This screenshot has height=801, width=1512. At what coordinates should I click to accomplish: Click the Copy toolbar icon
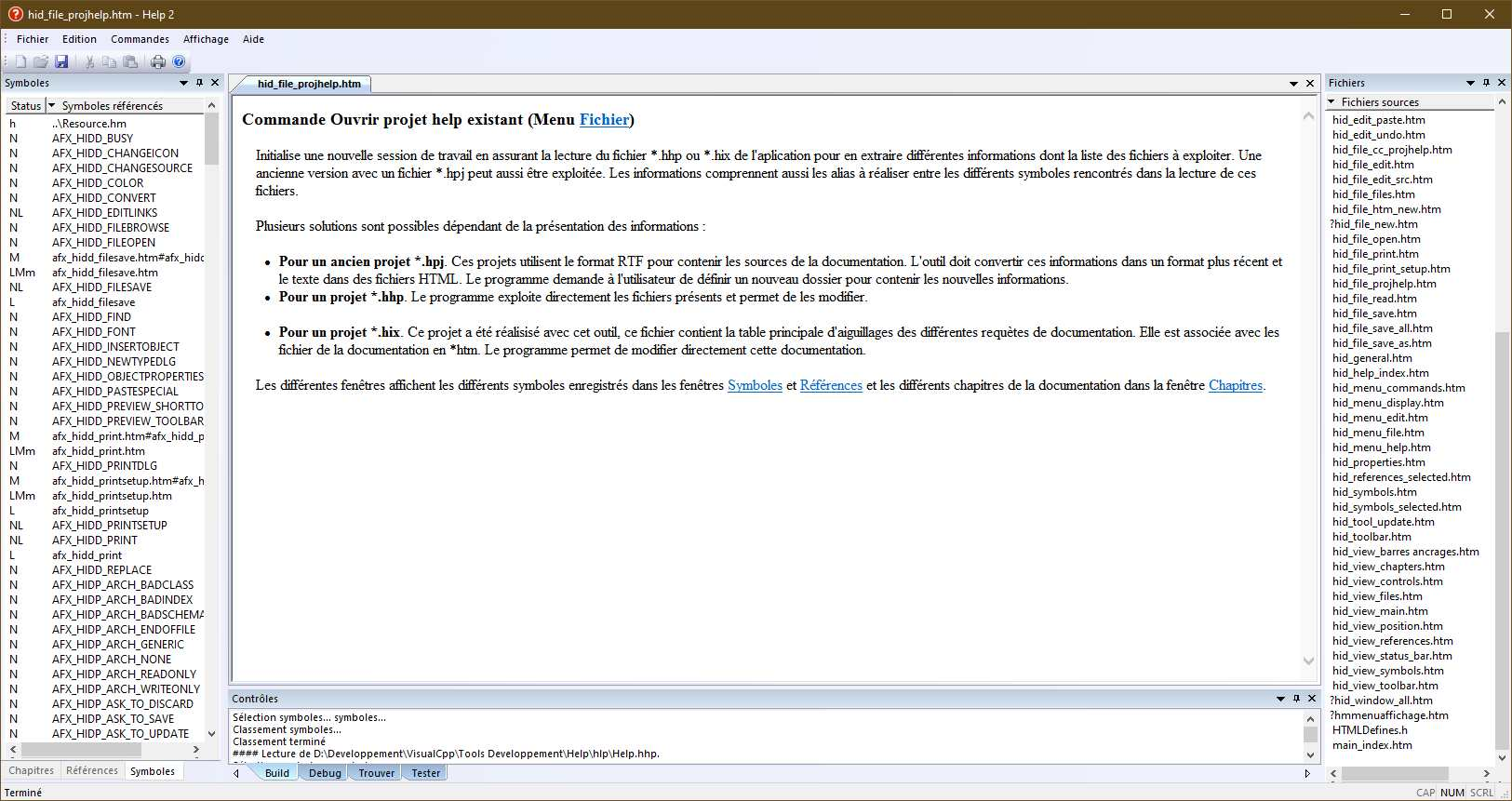pos(110,61)
